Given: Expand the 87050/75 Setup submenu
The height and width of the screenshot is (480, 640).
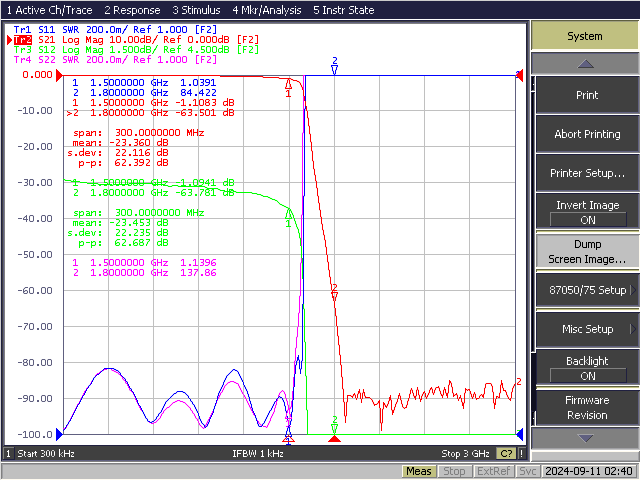Looking at the screenshot, I should pyautogui.click(x=587, y=290).
